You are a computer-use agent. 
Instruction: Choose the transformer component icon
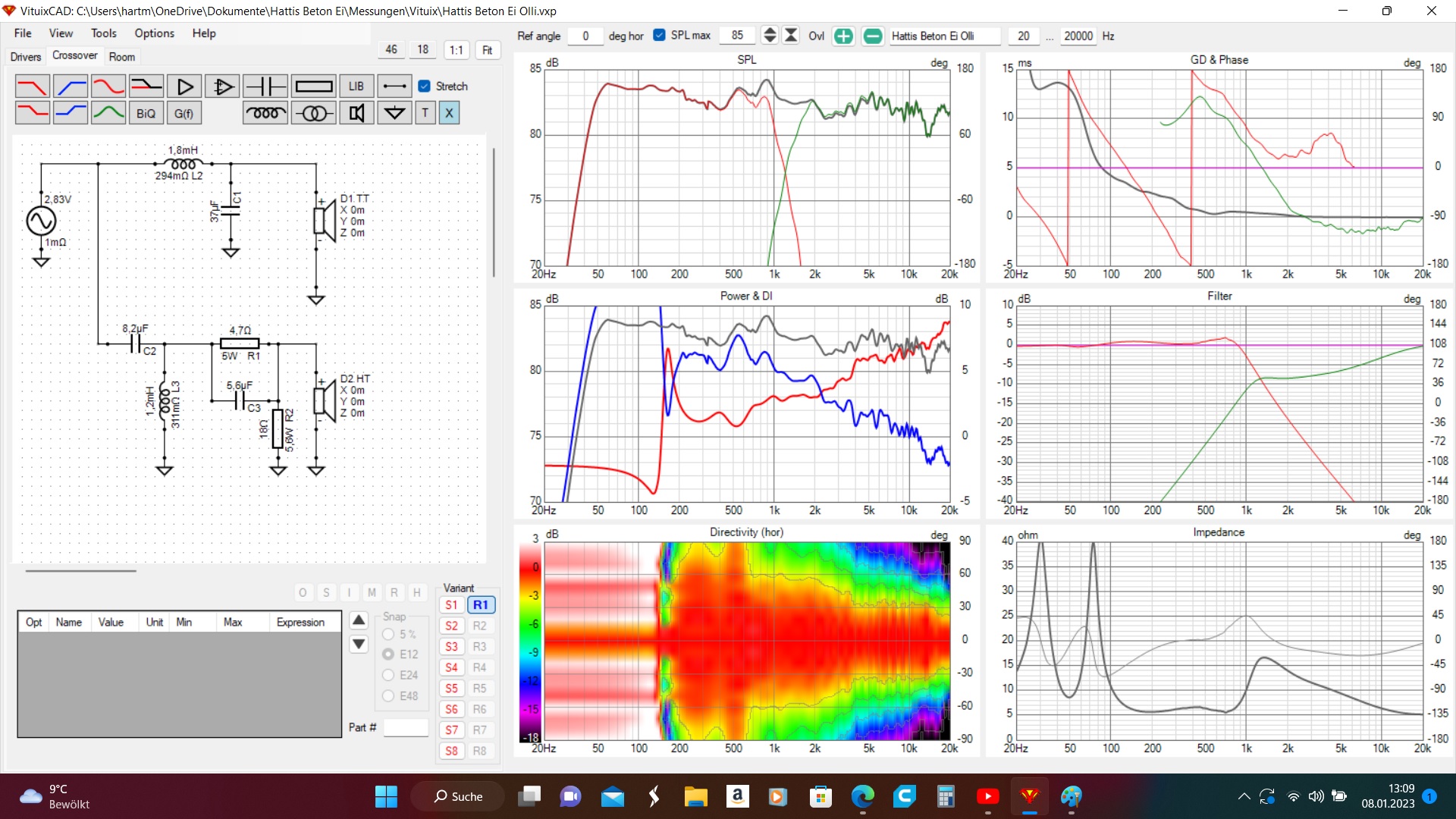pyautogui.click(x=314, y=113)
